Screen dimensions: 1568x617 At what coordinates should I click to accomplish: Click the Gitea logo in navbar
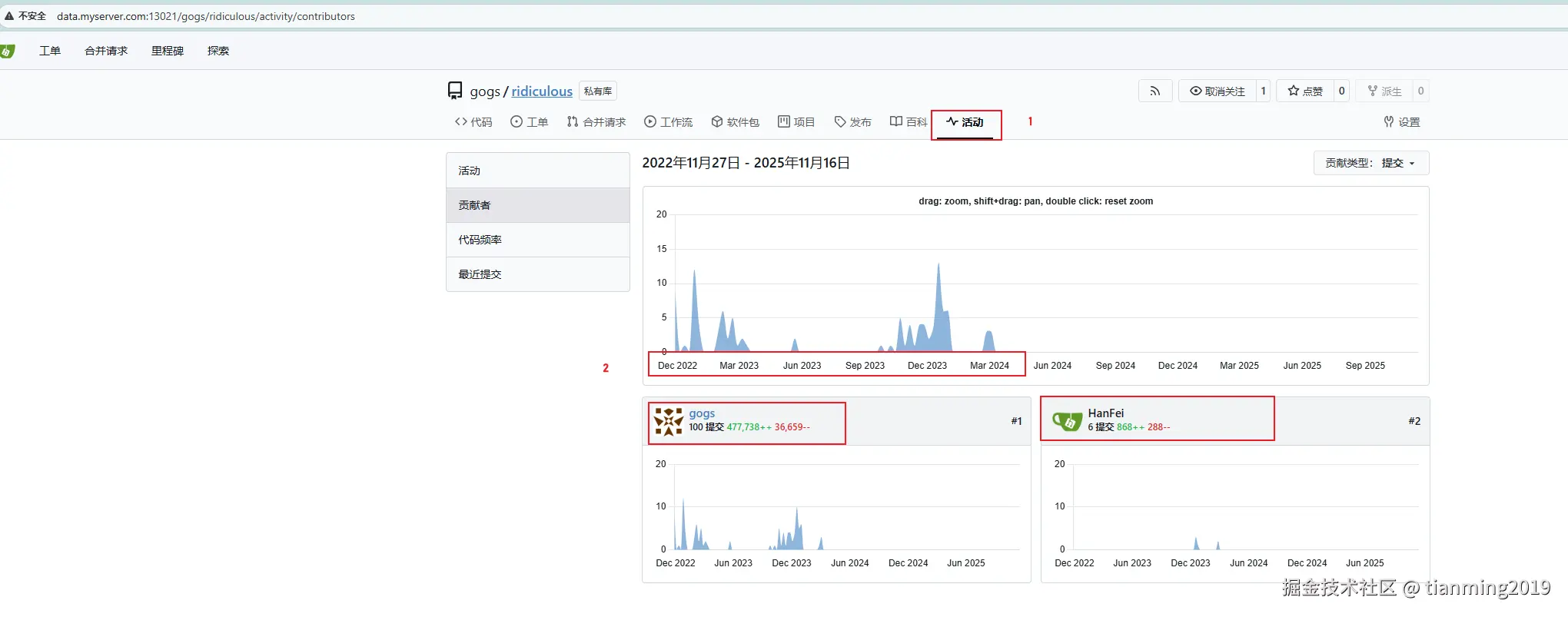[x=7, y=51]
